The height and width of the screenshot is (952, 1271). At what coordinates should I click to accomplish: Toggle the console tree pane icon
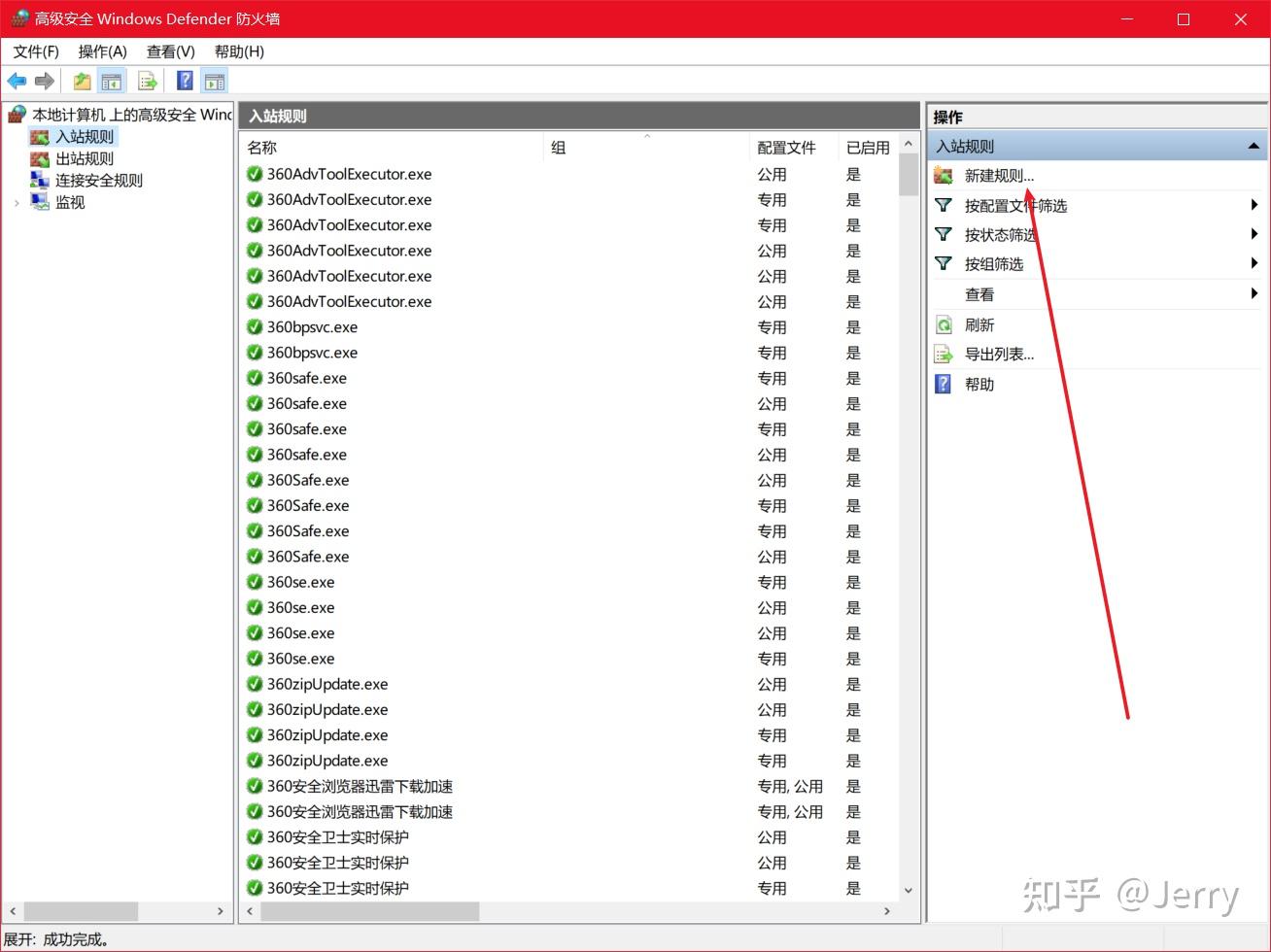(112, 82)
